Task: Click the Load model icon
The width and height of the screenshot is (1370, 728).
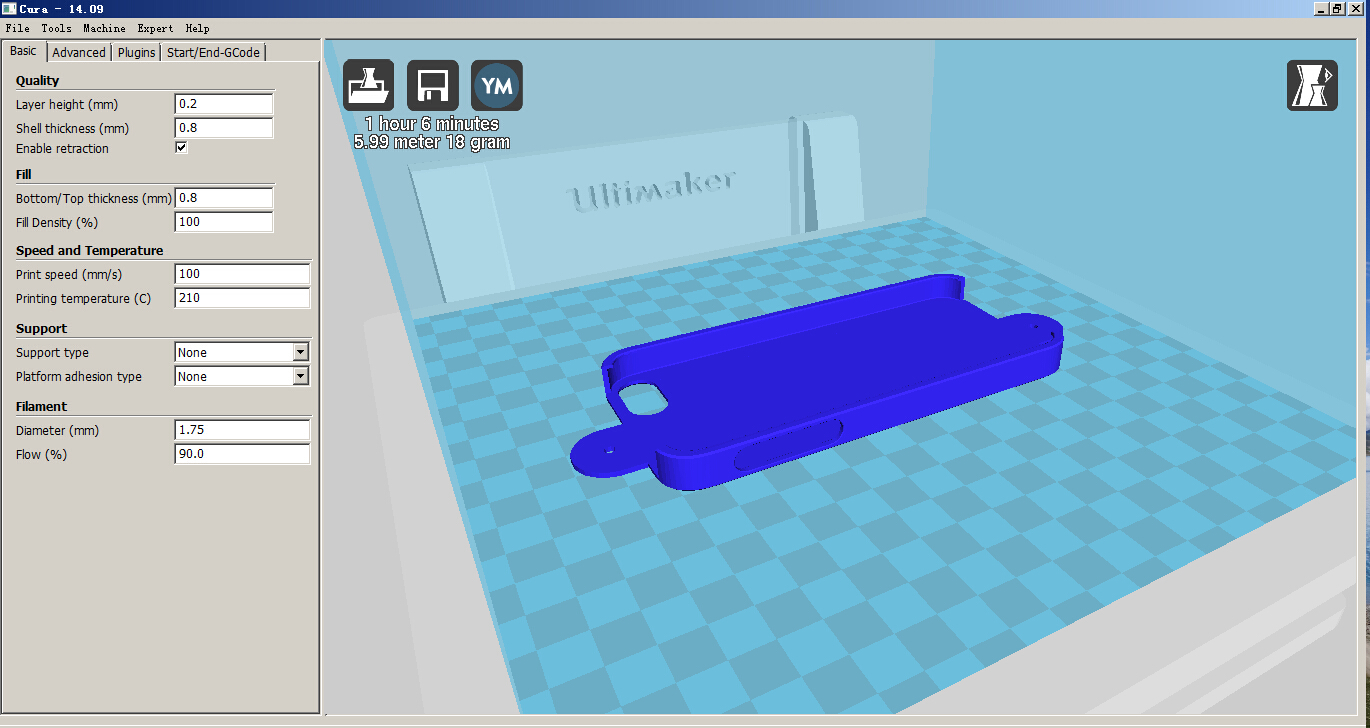Action: (368, 85)
